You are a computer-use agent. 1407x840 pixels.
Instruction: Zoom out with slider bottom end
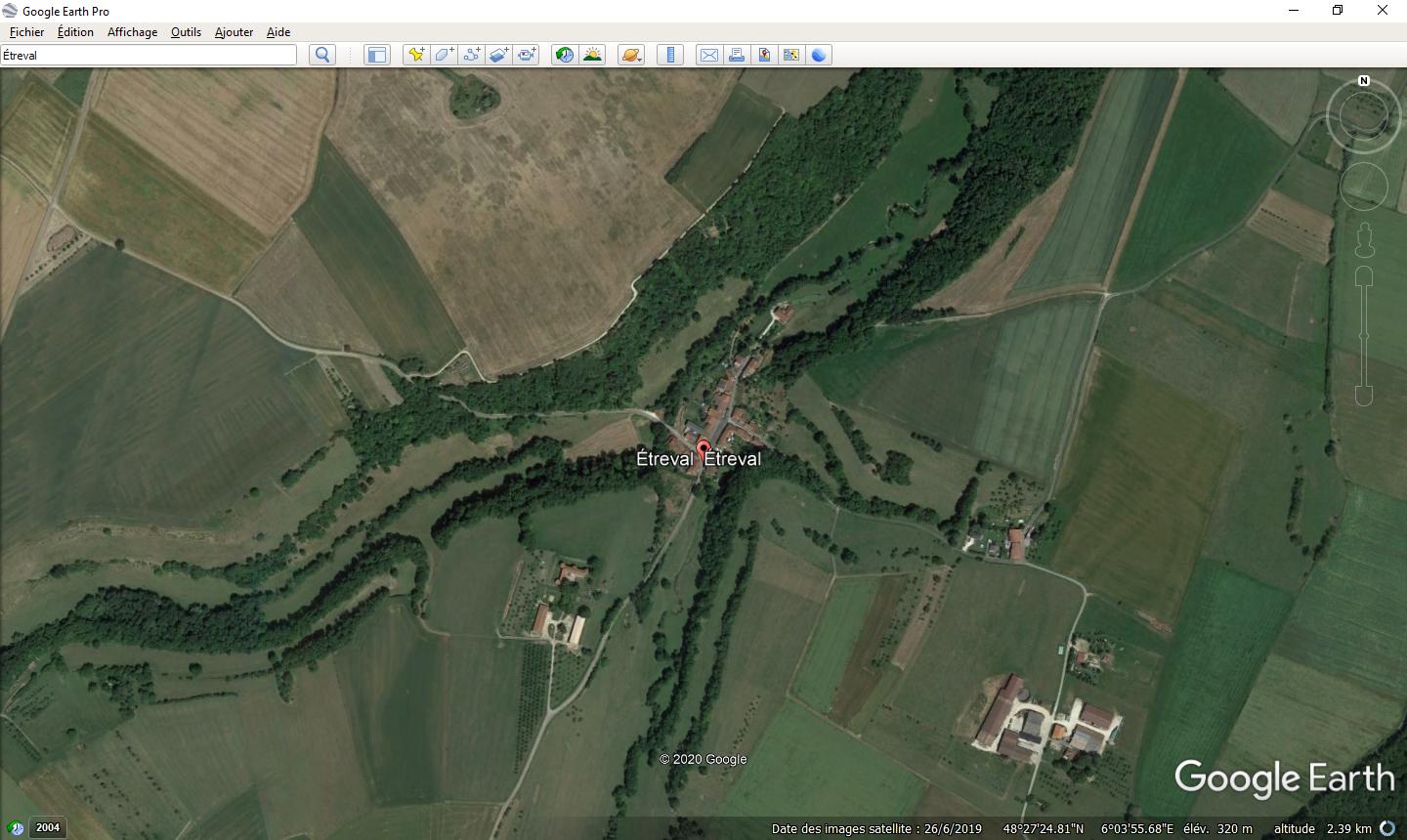[x=1364, y=395]
